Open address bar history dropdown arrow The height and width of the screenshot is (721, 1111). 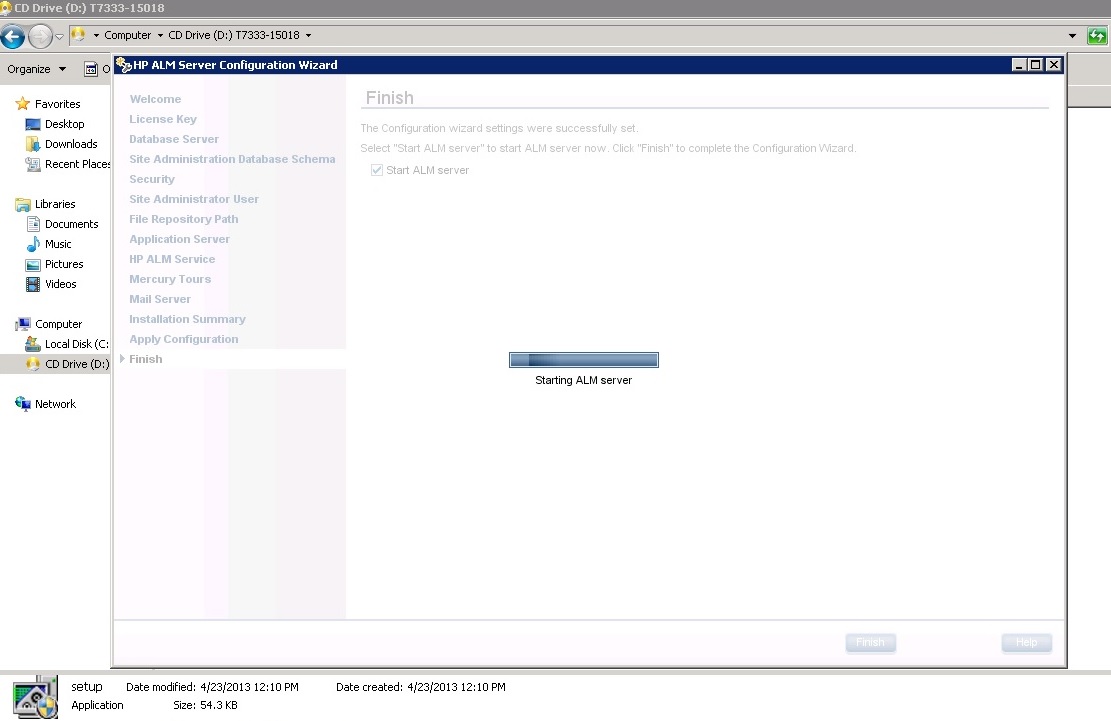(1072, 35)
